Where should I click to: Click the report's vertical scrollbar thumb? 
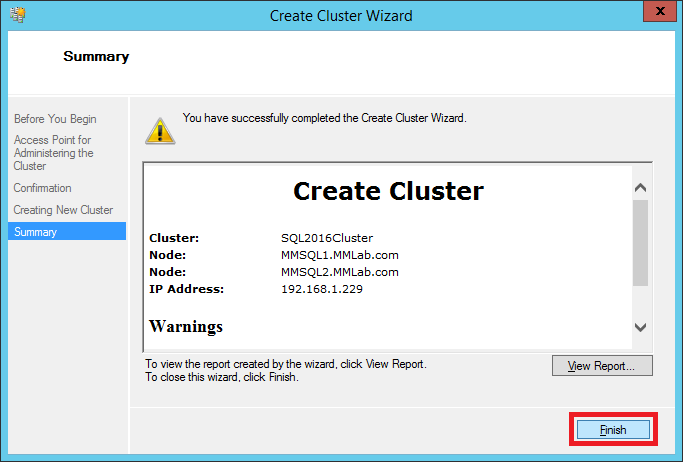pyautogui.click(x=641, y=242)
